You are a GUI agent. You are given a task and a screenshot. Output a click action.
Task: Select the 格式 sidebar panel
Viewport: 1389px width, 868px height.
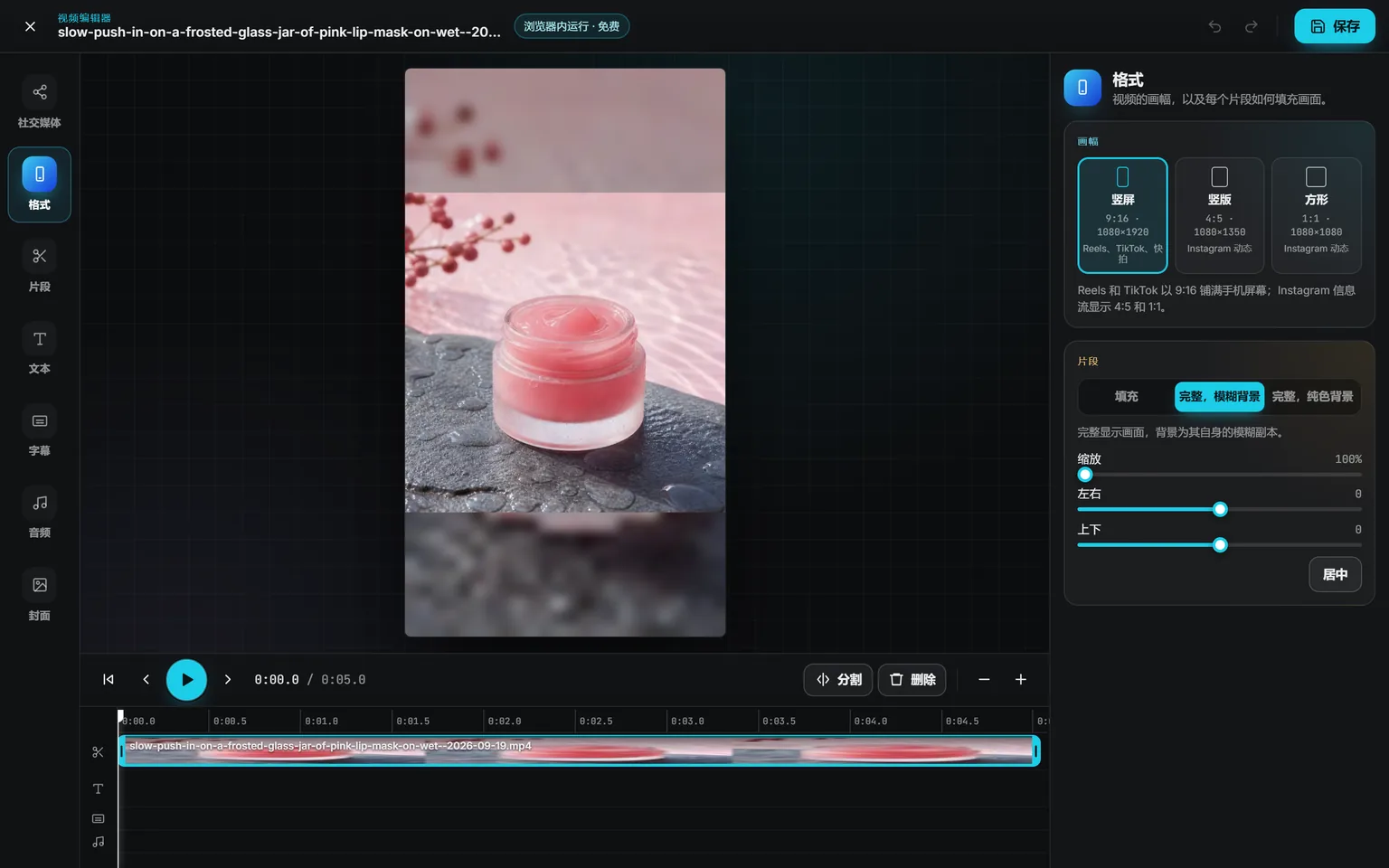[40, 184]
